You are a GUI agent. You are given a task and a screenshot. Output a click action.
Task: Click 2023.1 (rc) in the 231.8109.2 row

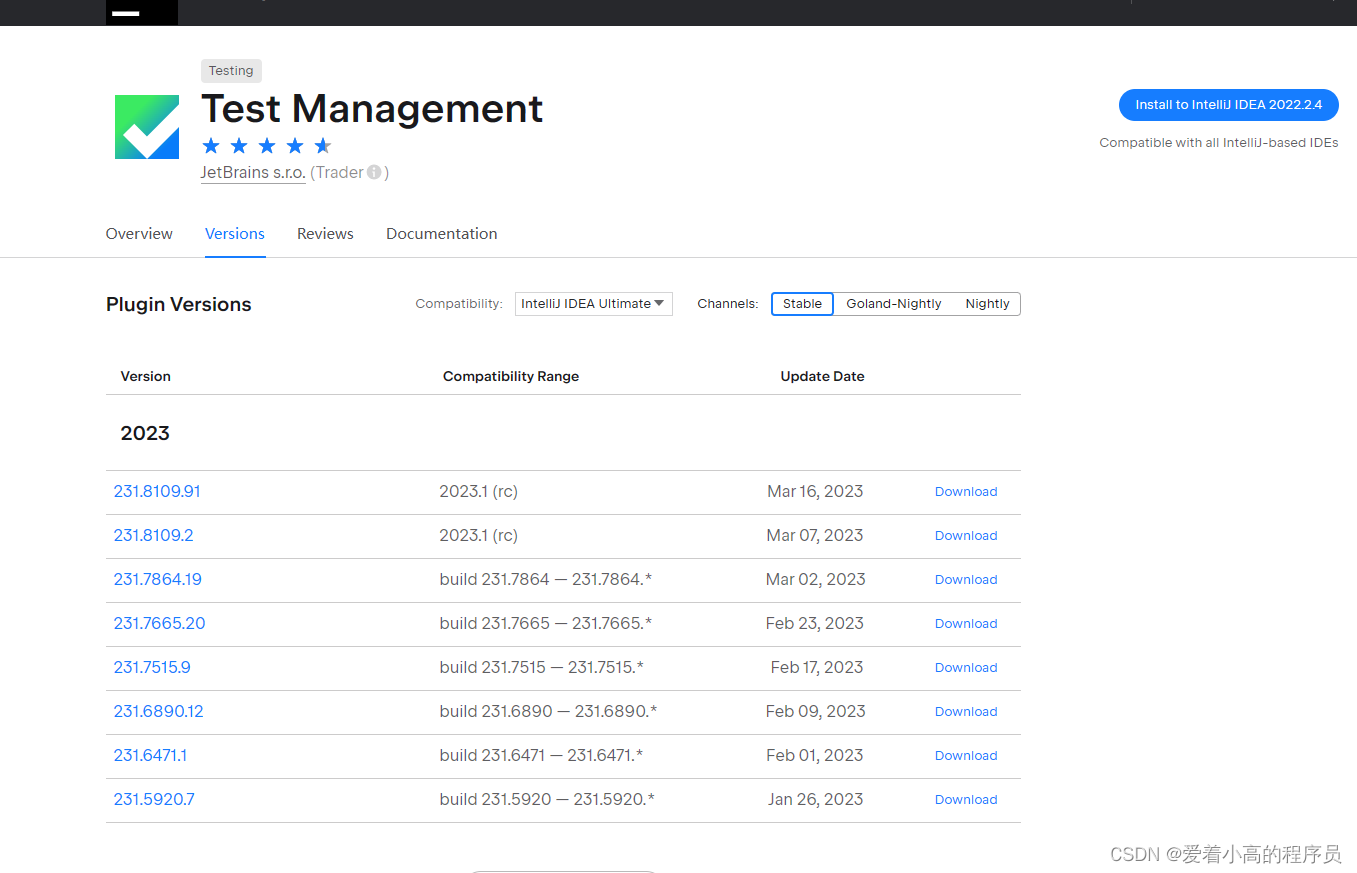(x=479, y=536)
